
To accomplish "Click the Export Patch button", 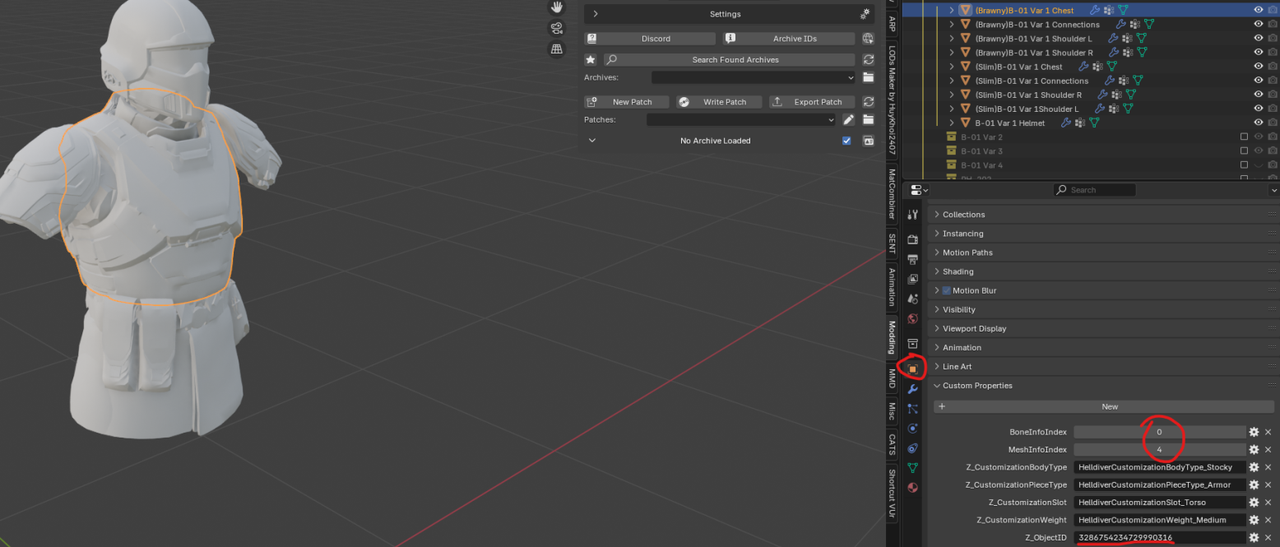I will point(811,102).
